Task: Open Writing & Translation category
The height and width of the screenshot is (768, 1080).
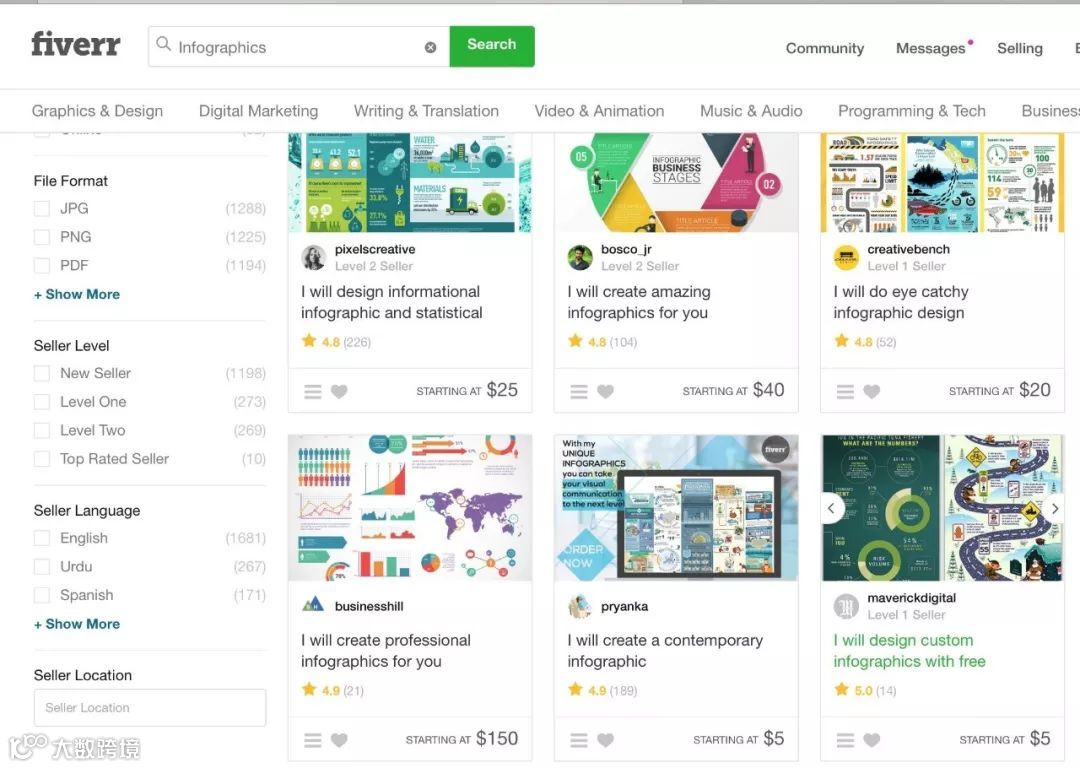Action: (x=426, y=111)
